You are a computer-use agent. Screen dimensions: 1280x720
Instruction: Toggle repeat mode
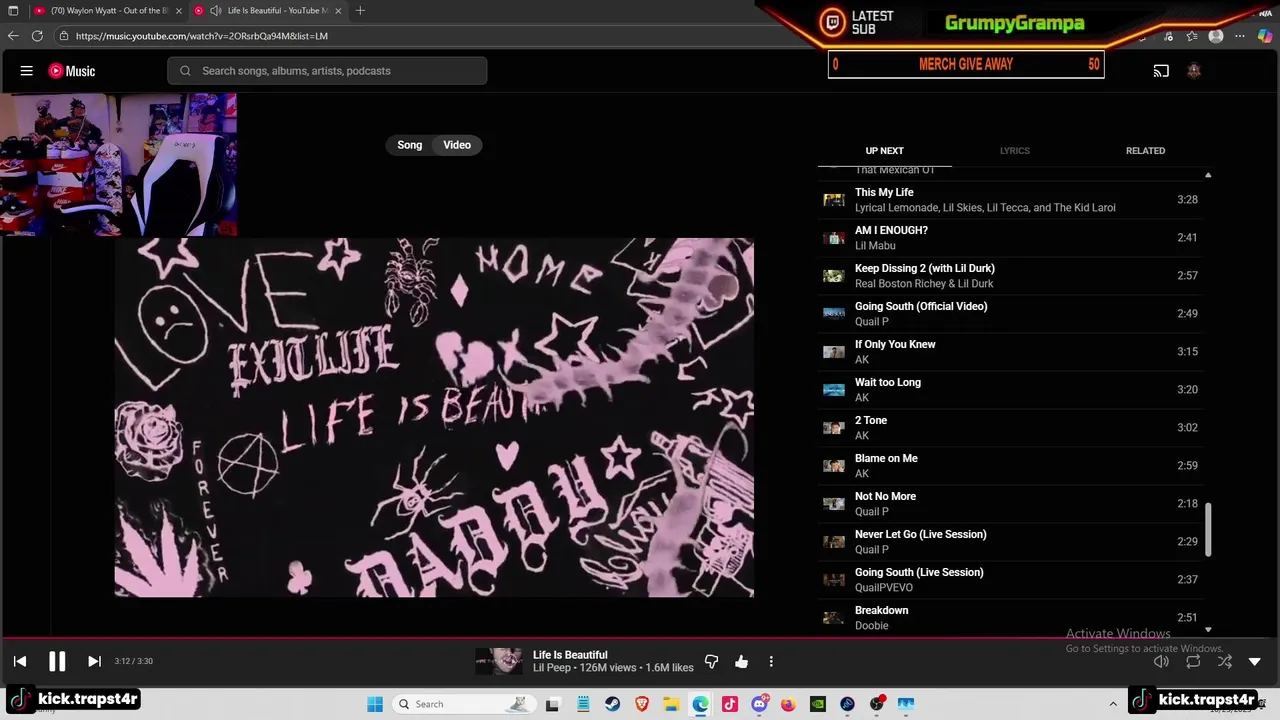(x=1193, y=661)
